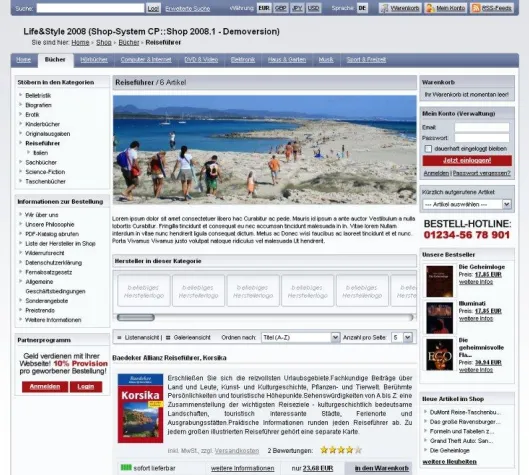Screen dimensions: 529x475
Task: Click partner program 'Anmelden' button
Action: [x=45, y=387]
